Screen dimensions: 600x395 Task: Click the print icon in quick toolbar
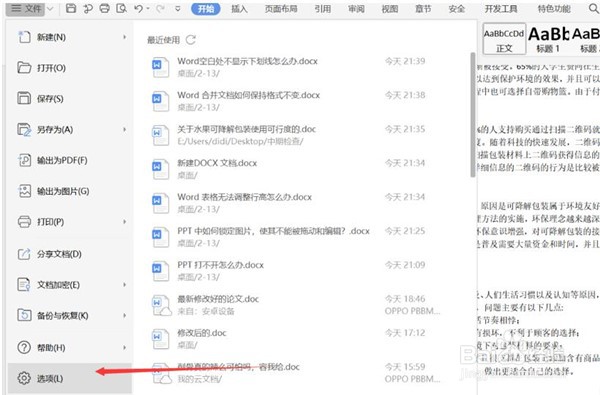(x=104, y=8)
